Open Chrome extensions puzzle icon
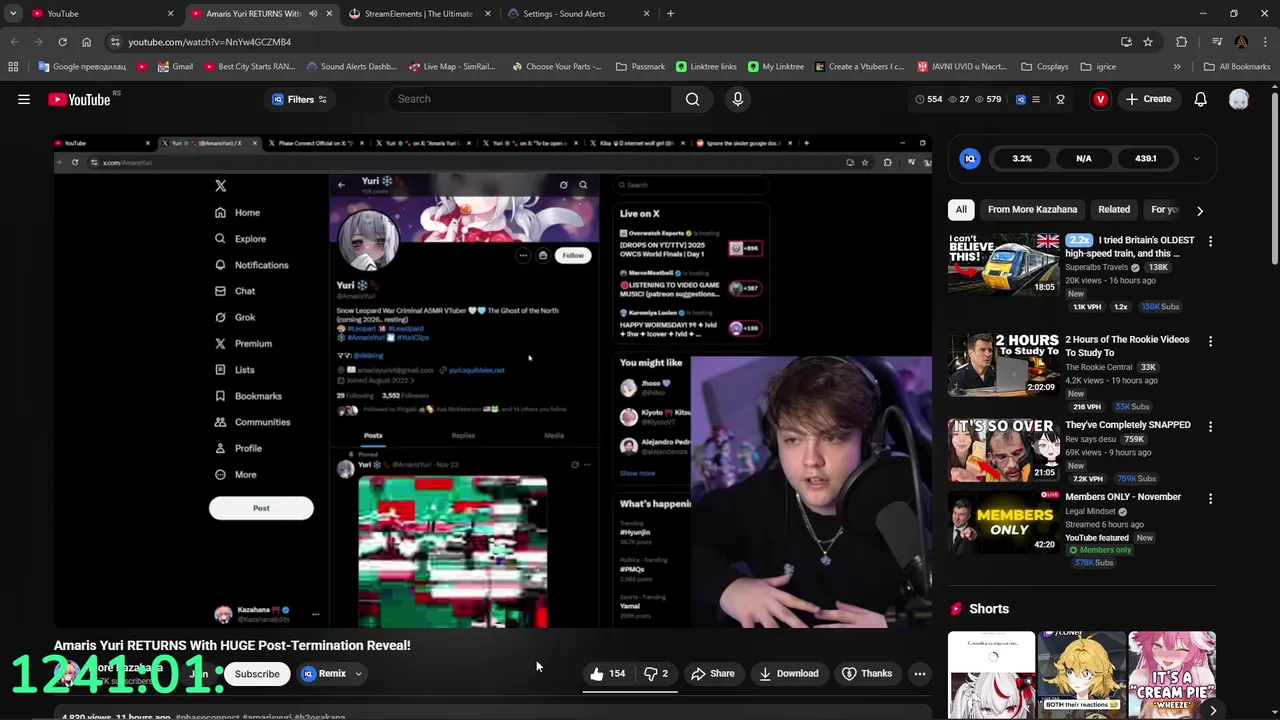 pos(1181,42)
